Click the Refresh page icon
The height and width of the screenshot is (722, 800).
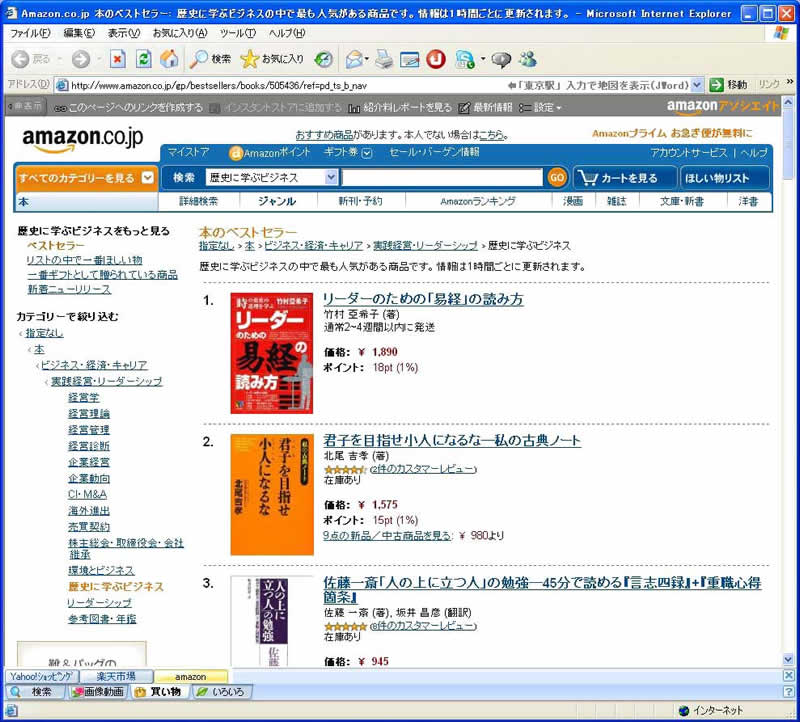tap(144, 59)
